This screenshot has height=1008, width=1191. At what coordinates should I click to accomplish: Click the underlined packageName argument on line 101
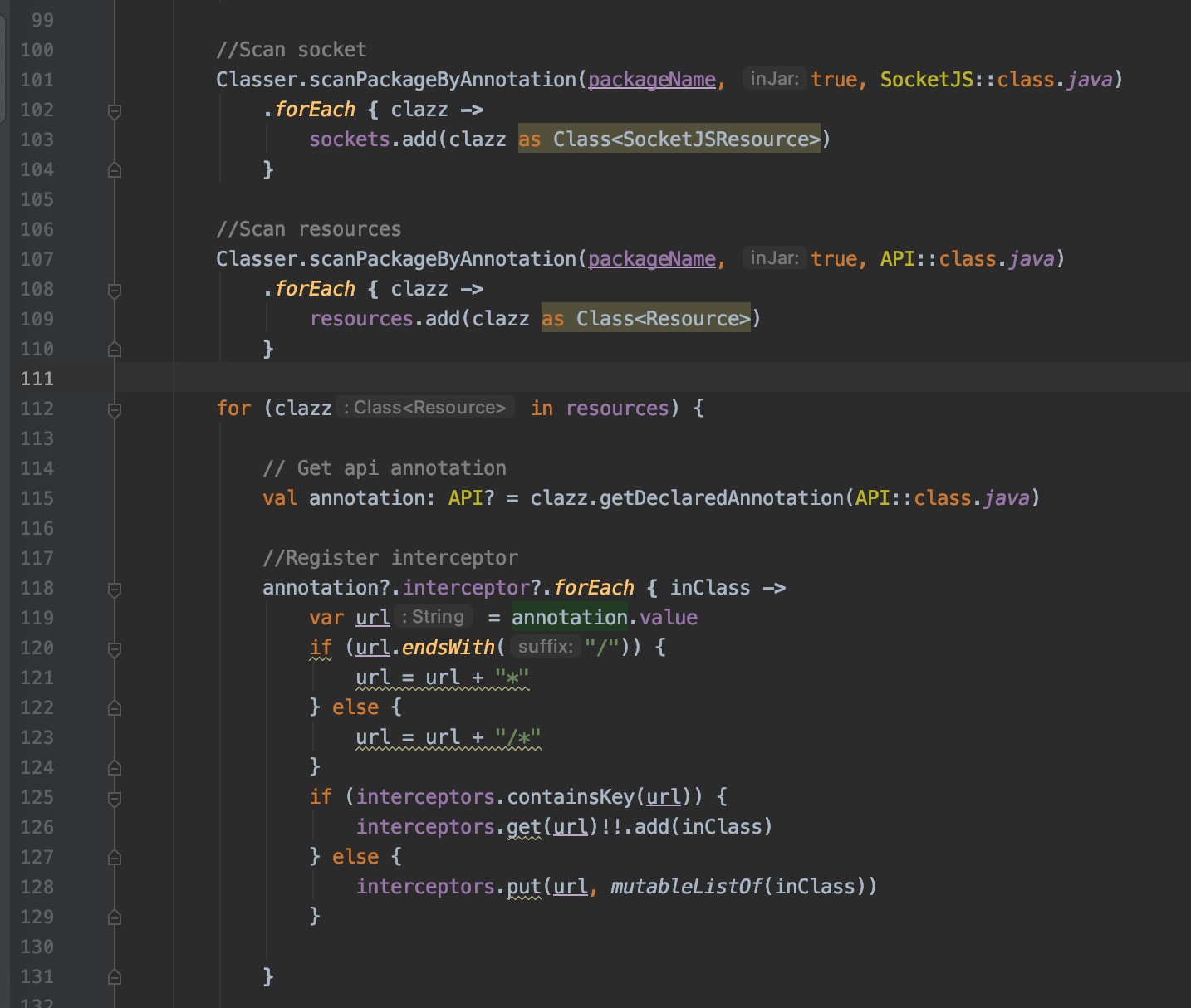651,79
